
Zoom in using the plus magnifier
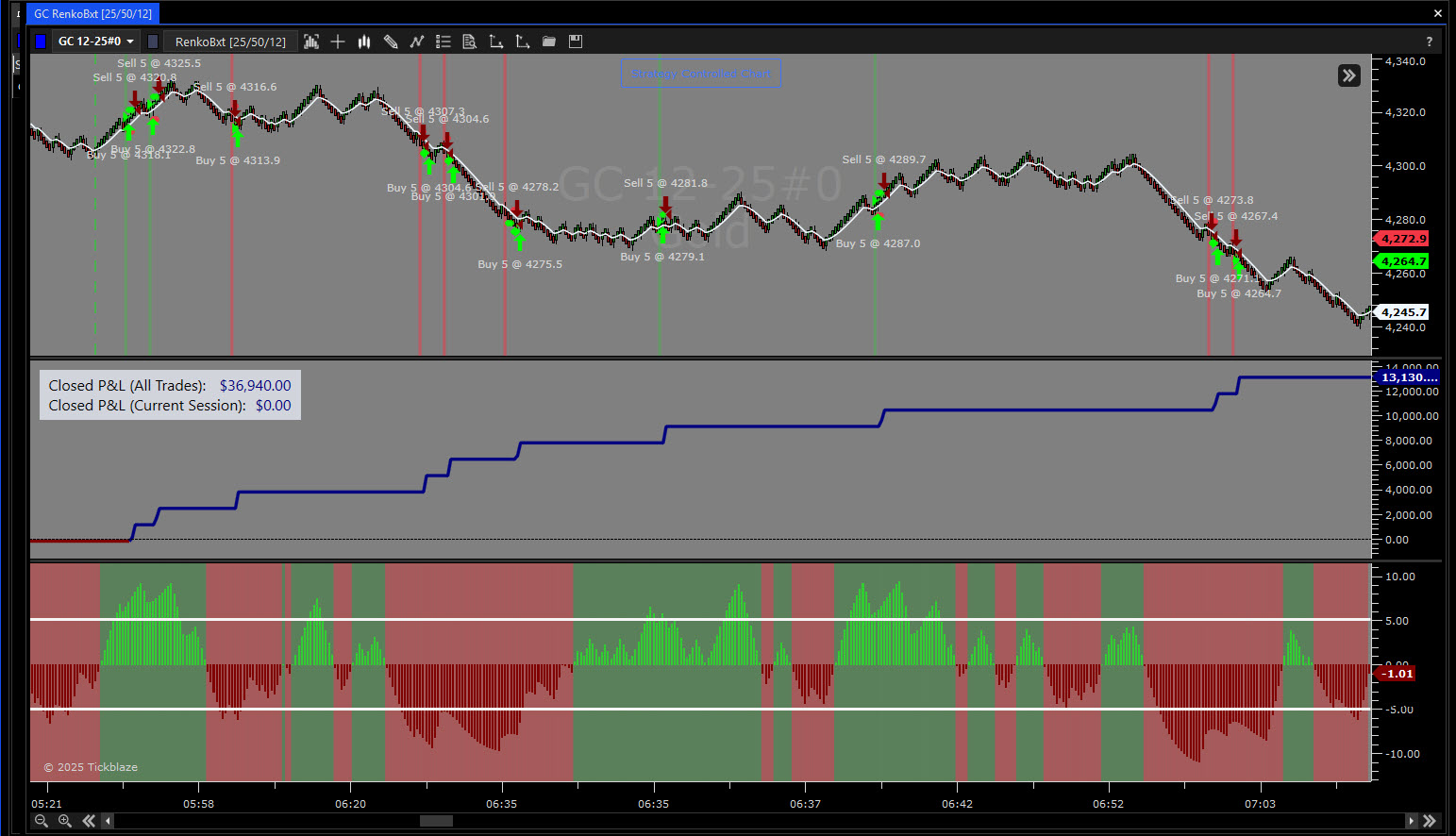pyautogui.click(x=65, y=821)
